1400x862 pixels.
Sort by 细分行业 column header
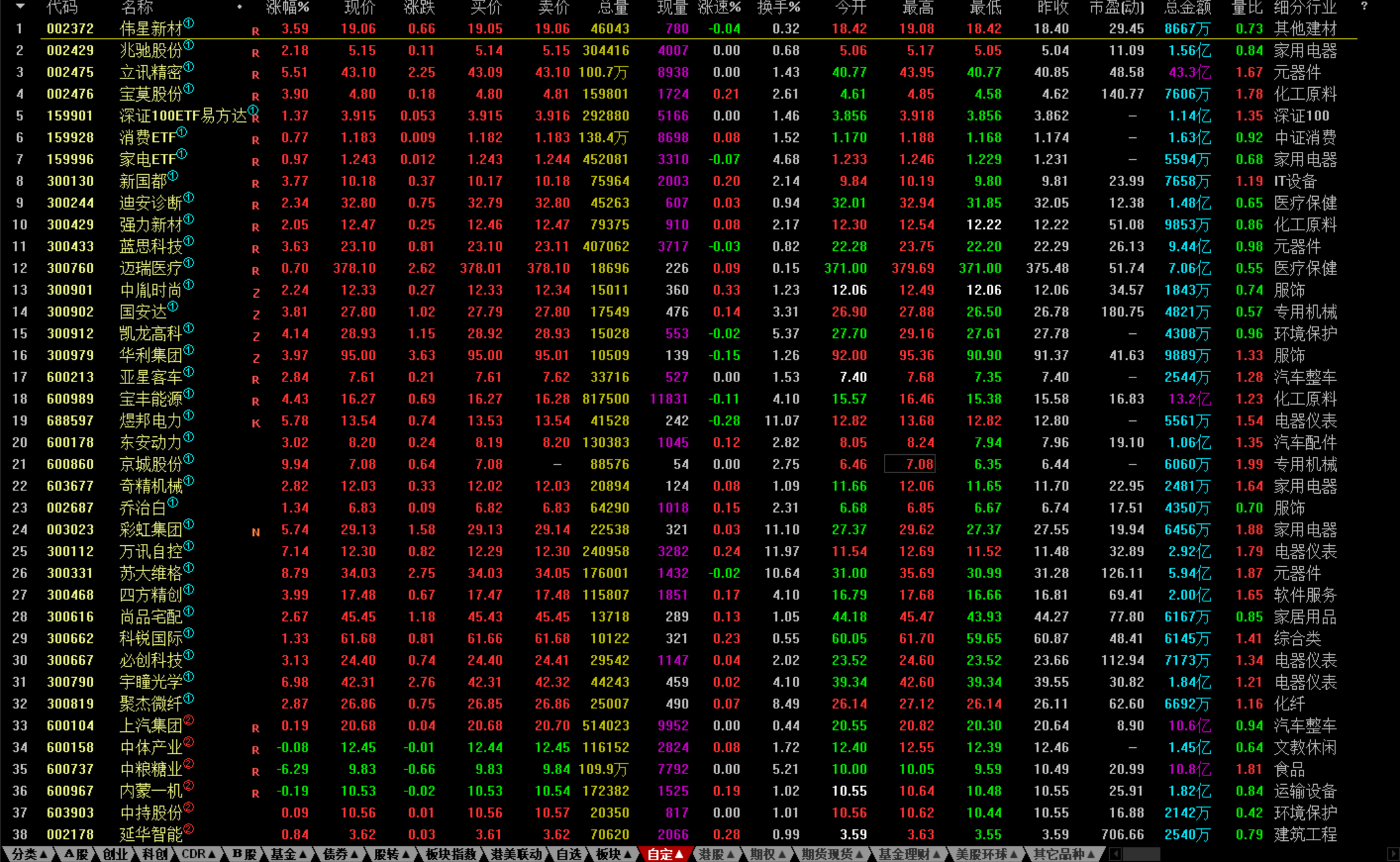click(x=1305, y=7)
